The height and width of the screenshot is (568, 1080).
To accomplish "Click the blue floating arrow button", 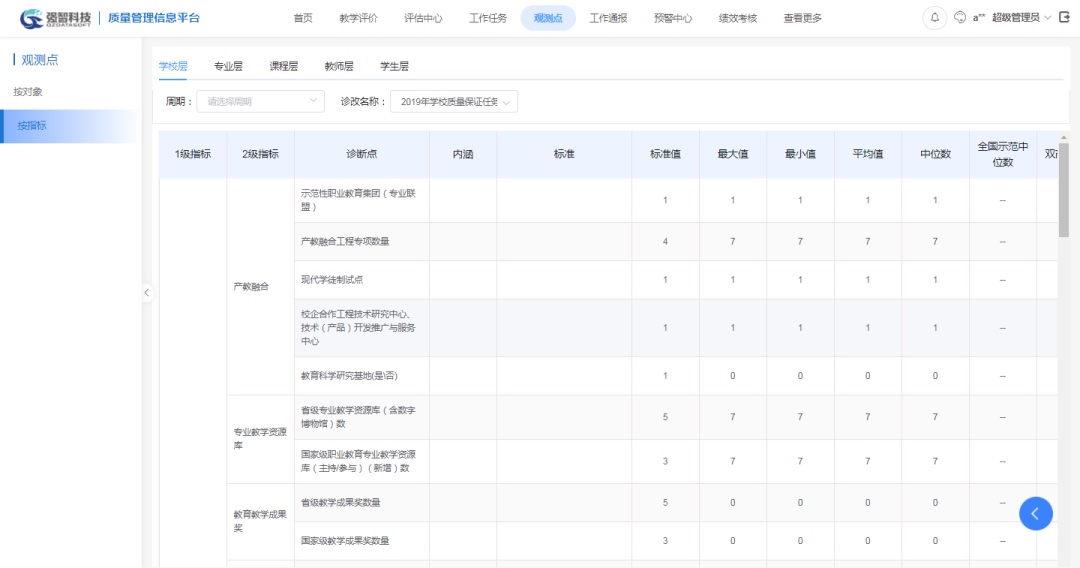I will (x=1035, y=513).
